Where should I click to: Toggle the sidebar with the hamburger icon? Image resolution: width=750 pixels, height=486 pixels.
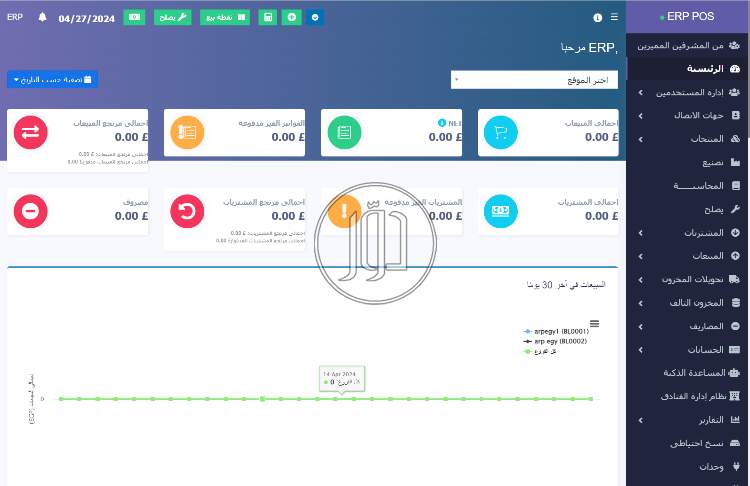coord(614,17)
